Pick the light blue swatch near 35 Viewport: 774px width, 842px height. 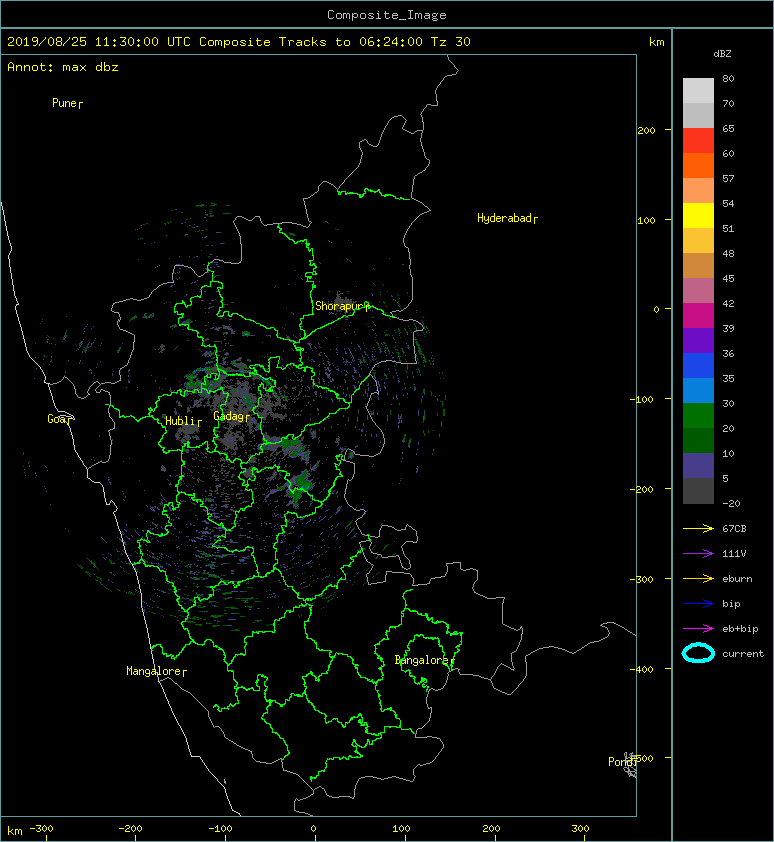[698, 391]
